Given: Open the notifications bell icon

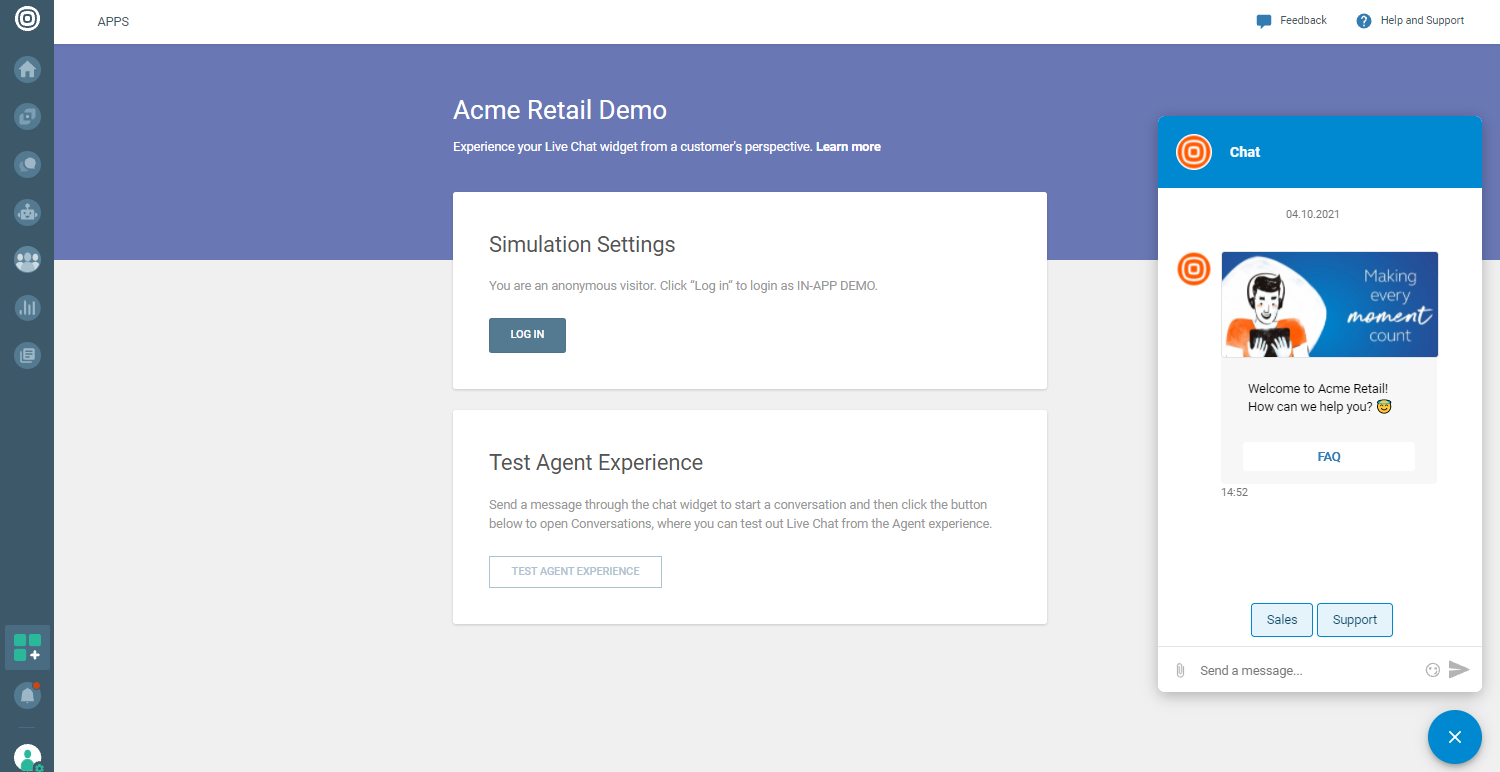Looking at the screenshot, I should pos(27,695).
